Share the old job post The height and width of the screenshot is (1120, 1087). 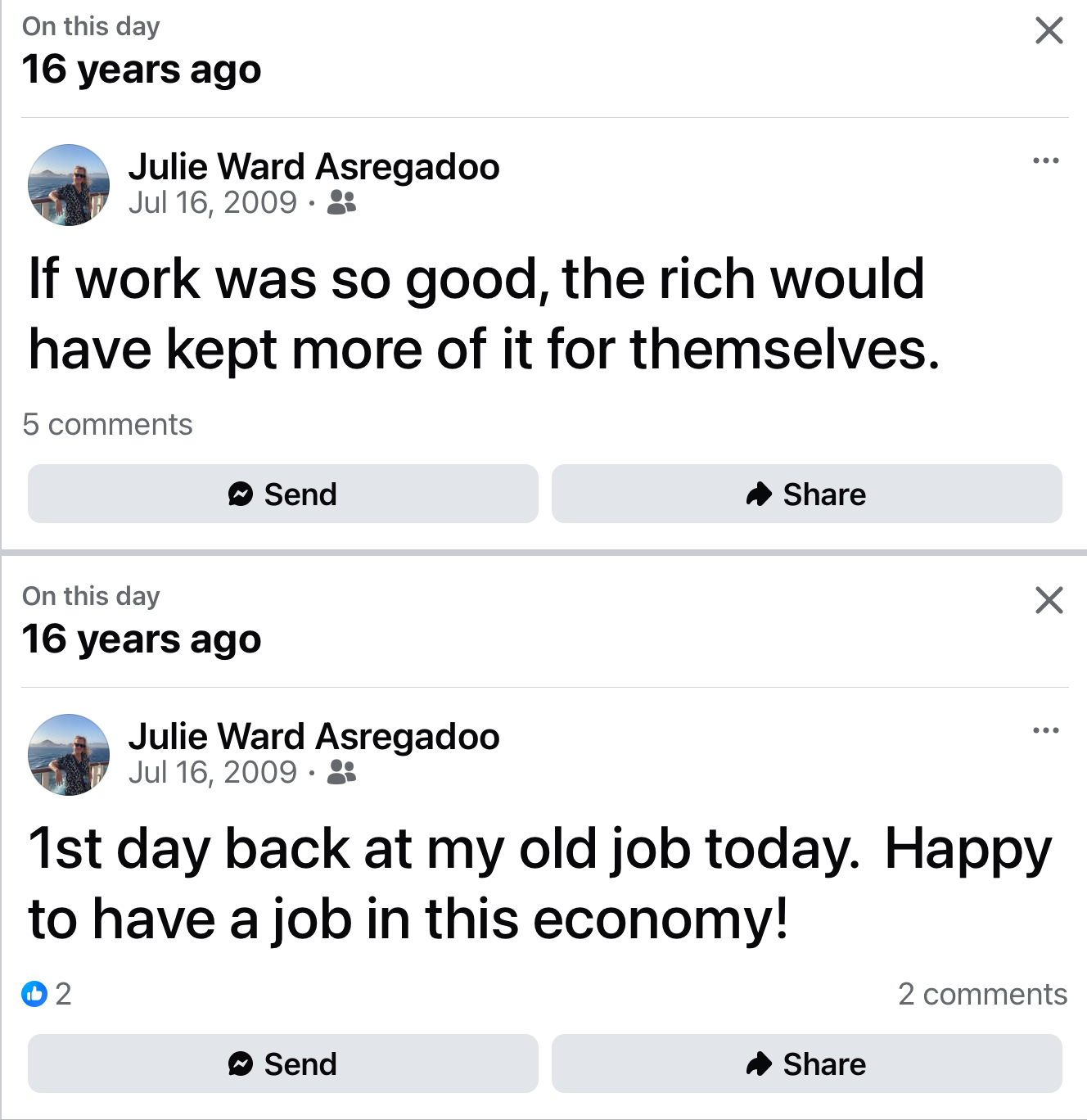[806, 1064]
